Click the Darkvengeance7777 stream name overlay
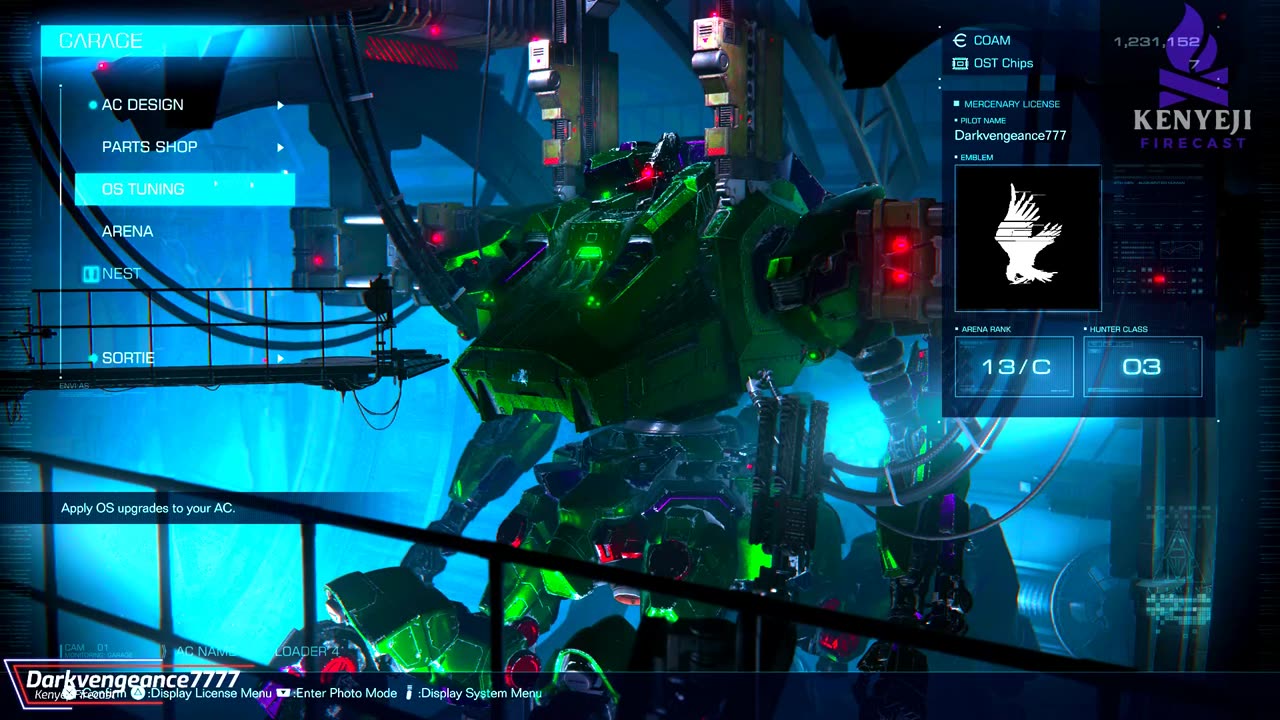Screen dimensions: 1280x720 tap(133, 679)
